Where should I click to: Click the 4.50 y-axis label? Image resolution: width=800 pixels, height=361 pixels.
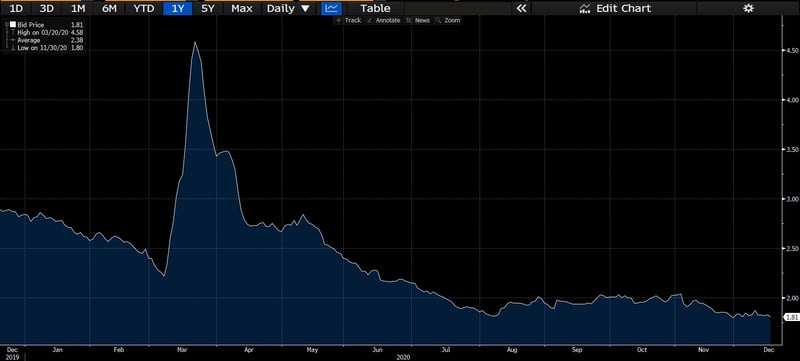[x=791, y=50]
